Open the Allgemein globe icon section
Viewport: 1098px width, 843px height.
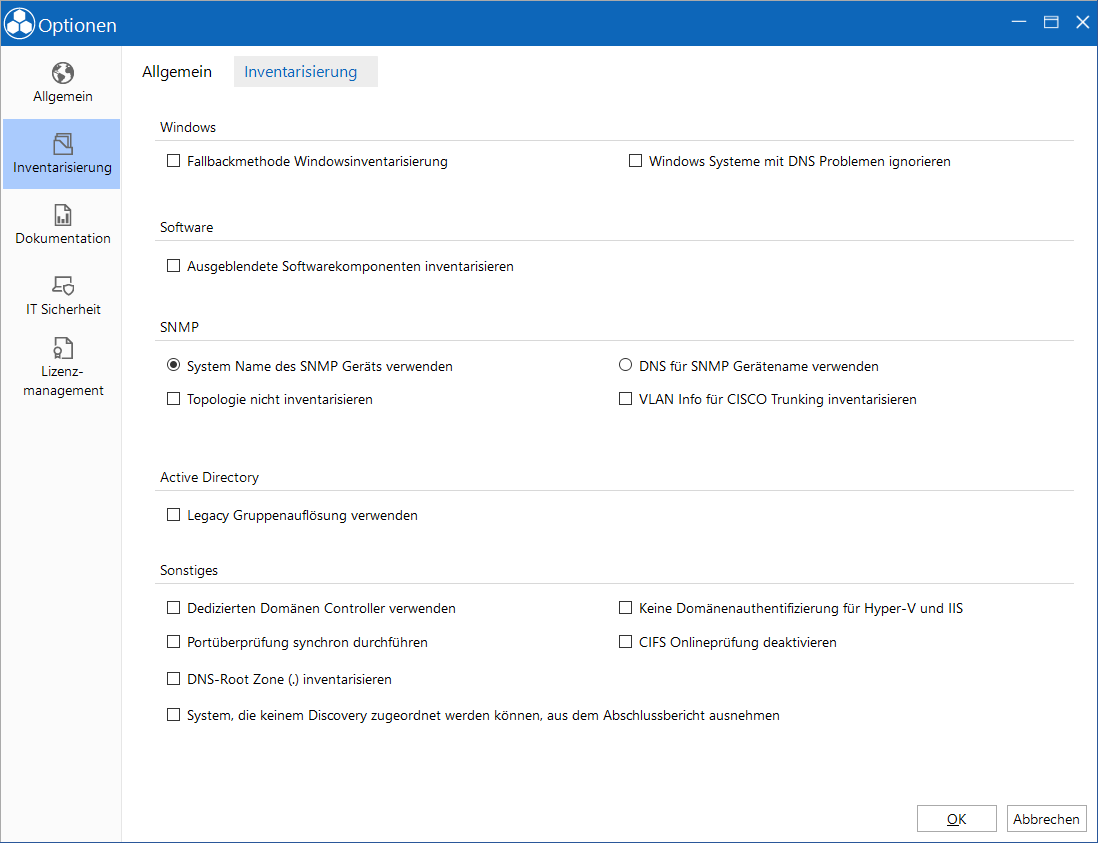(x=62, y=73)
